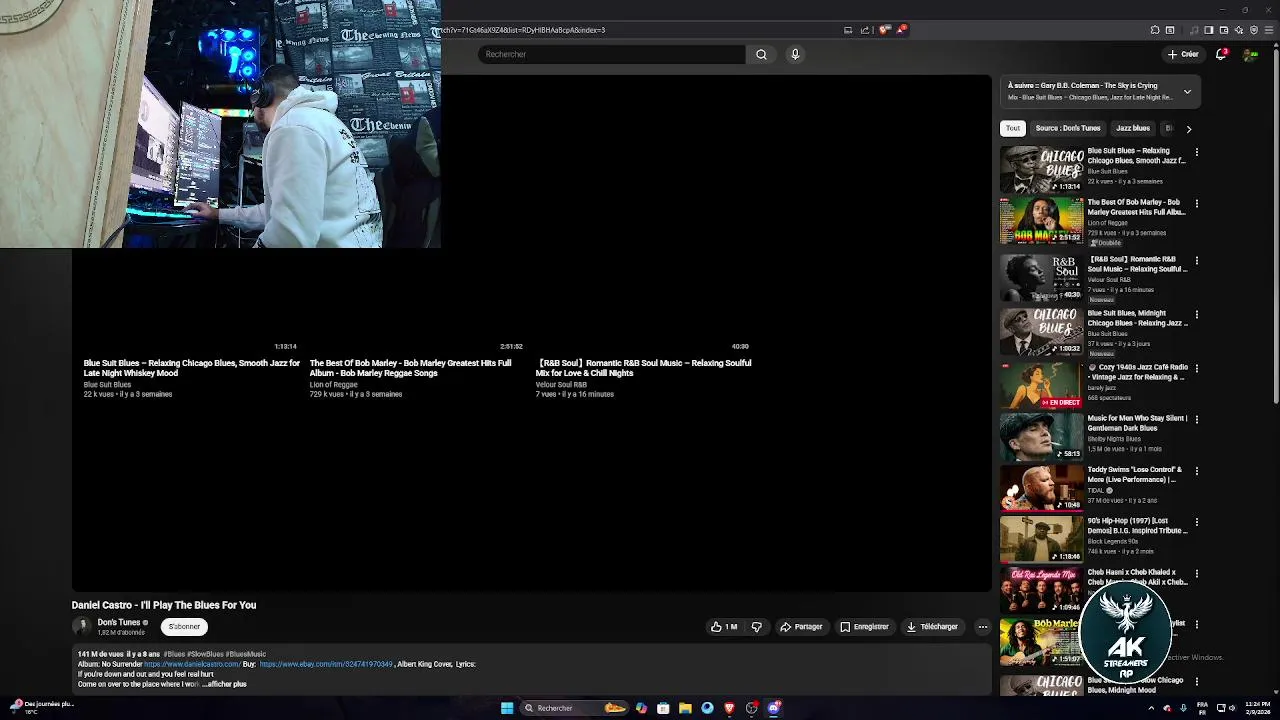Click the browser address bar URL
This screenshot has height=720, width=1280.
click(523, 30)
